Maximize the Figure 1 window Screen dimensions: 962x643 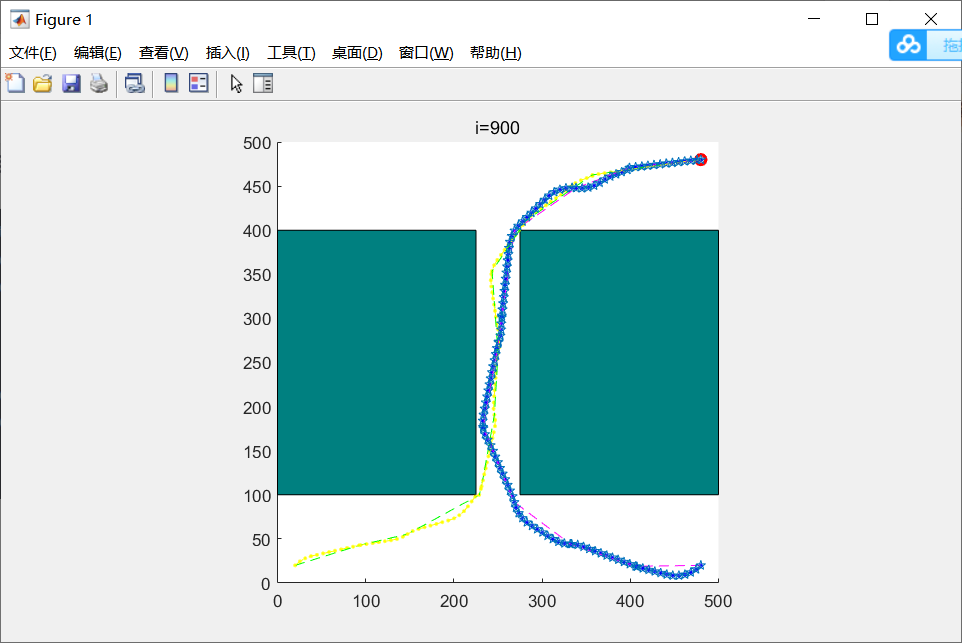click(x=872, y=19)
